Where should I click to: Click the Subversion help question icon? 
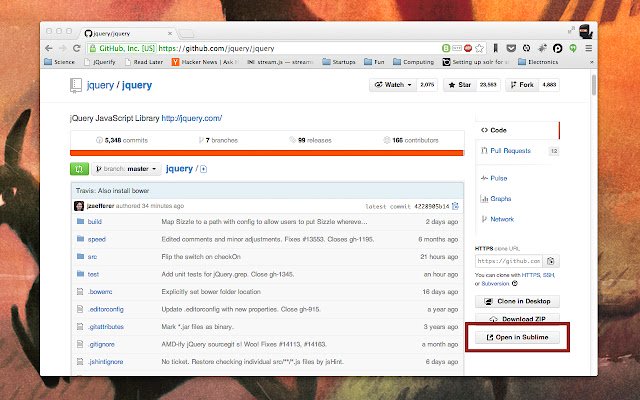(x=514, y=283)
